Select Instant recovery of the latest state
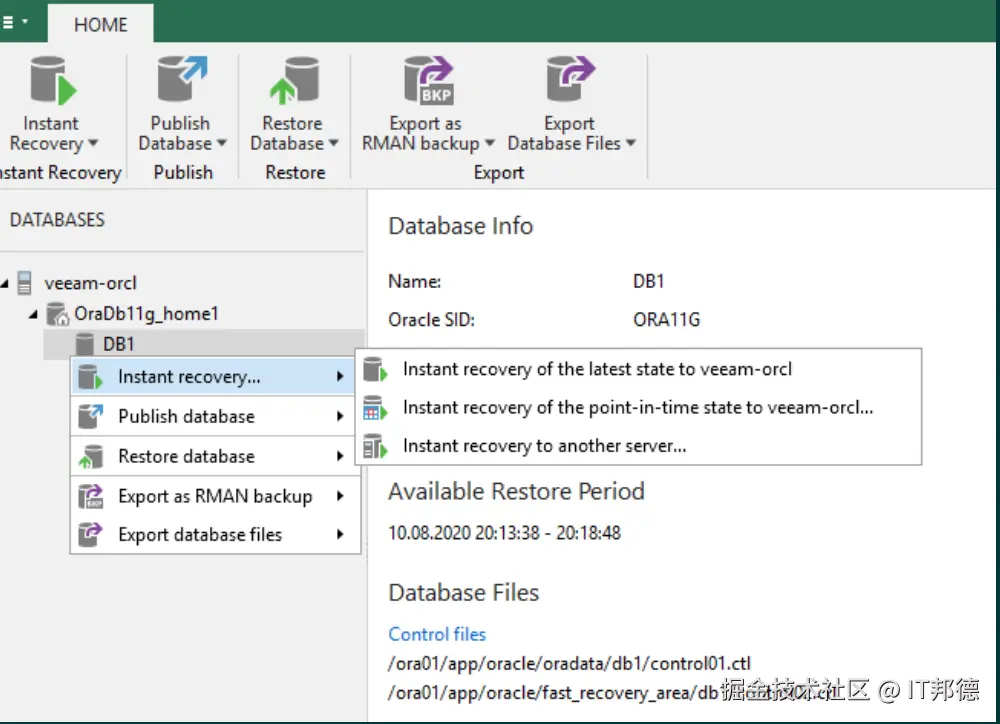The width and height of the screenshot is (1000, 724). point(597,369)
